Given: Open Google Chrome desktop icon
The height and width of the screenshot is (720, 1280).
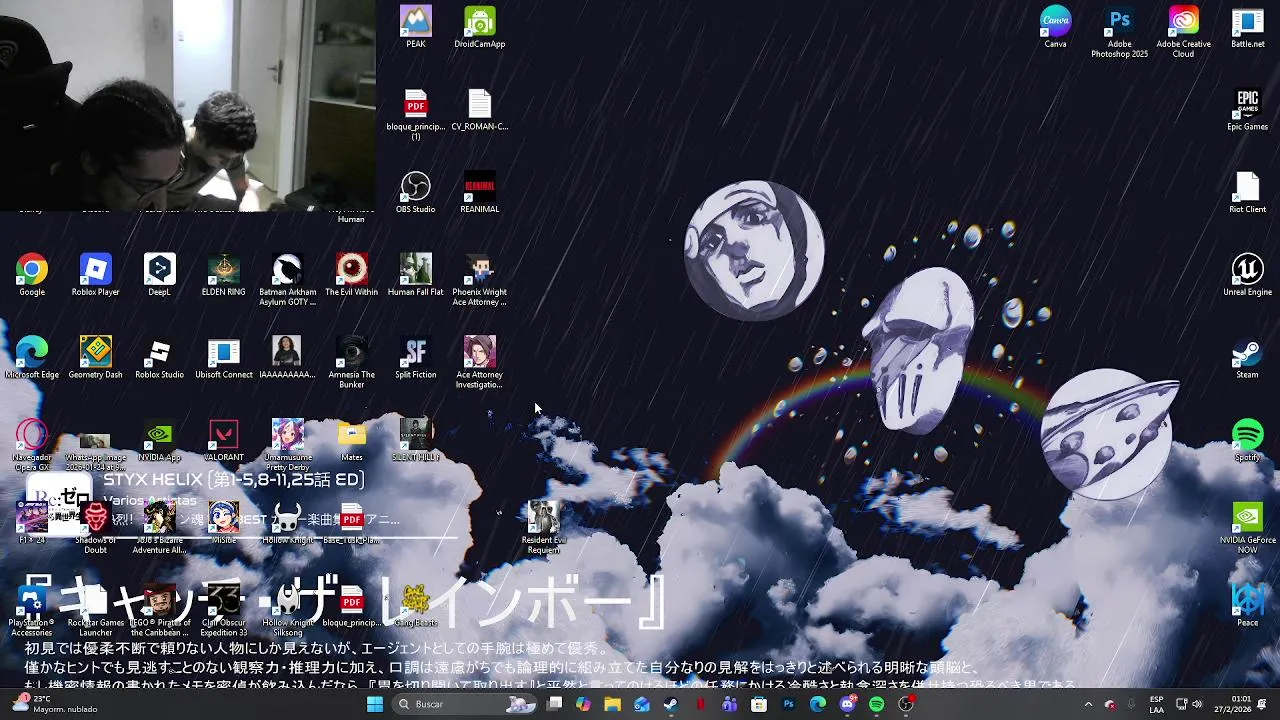Looking at the screenshot, I should (32, 275).
